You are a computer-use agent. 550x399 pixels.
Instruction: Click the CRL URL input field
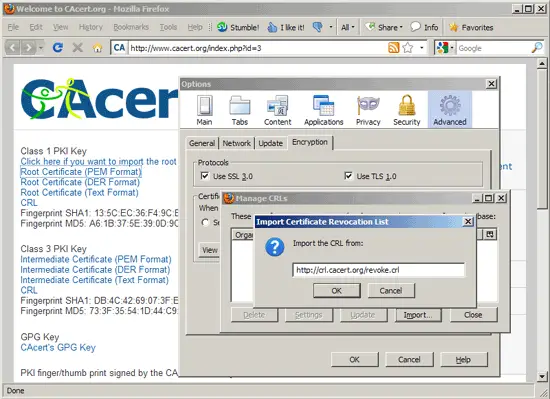(378, 270)
